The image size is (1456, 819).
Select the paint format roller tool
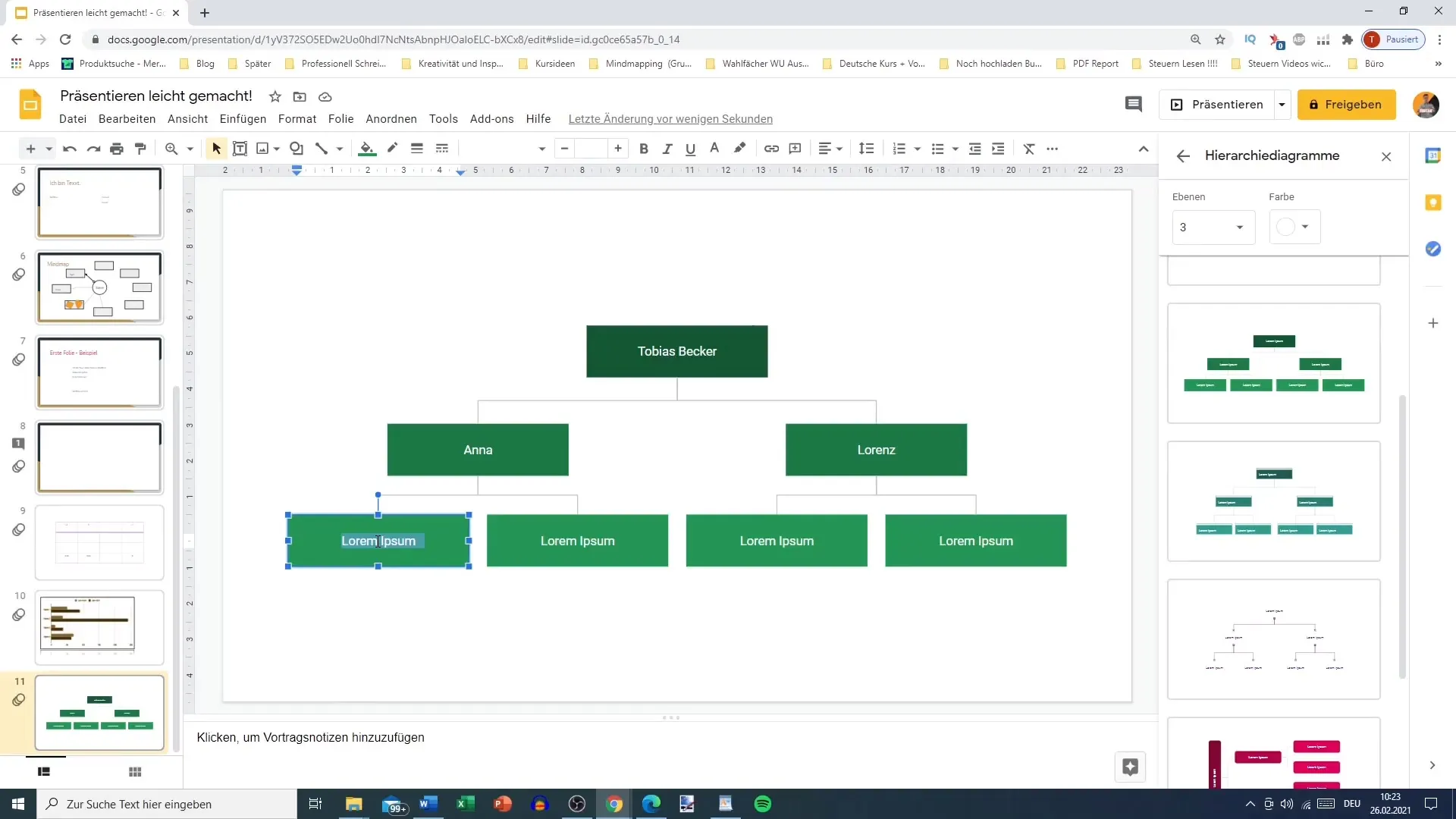click(x=140, y=149)
